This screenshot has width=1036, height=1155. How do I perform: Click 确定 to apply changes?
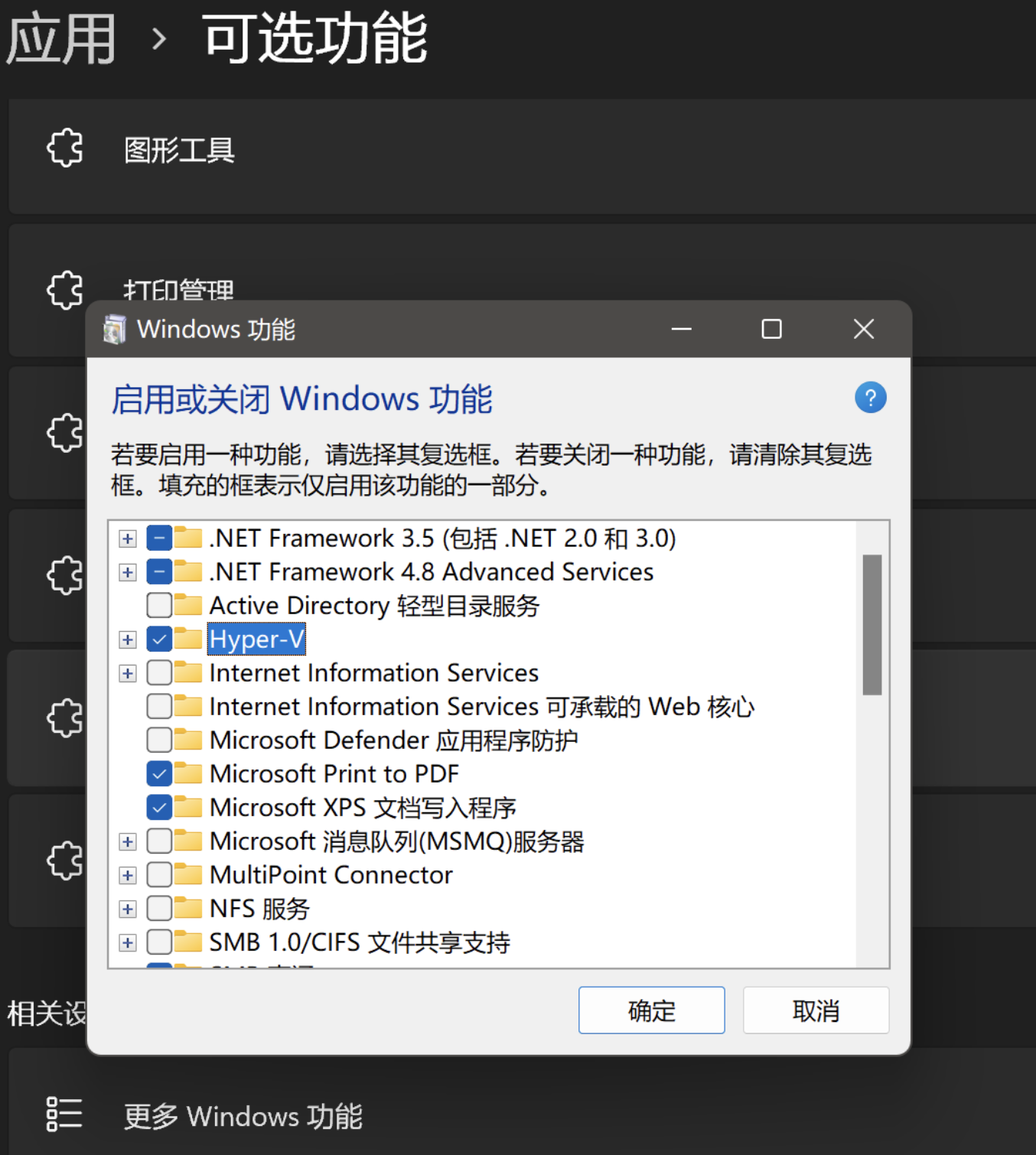[651, 1010]
